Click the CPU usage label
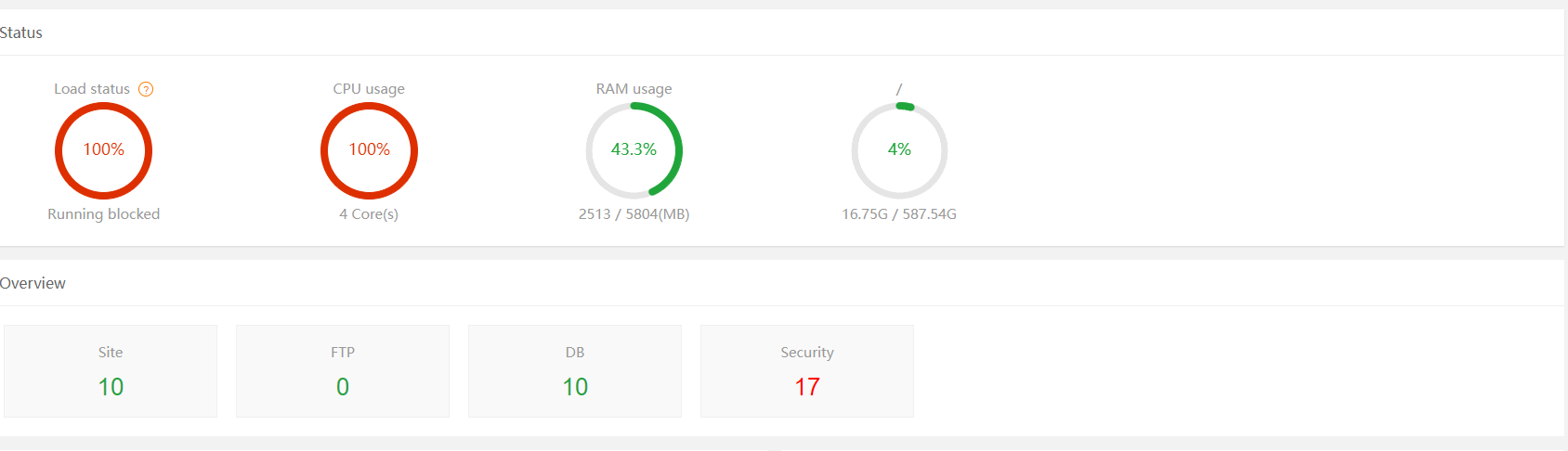 (x=369, y=89)
